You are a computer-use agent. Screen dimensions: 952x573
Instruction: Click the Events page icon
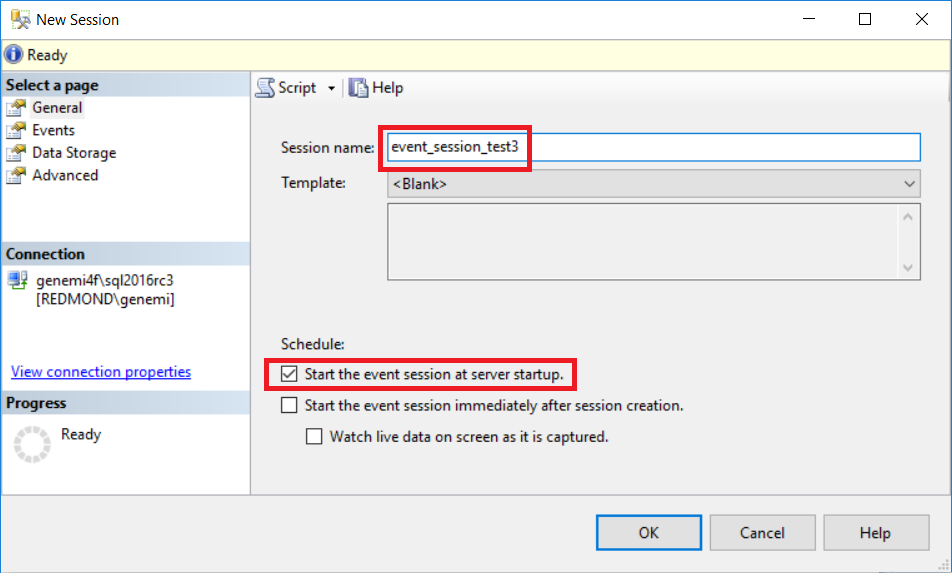(x=16, y=131)
